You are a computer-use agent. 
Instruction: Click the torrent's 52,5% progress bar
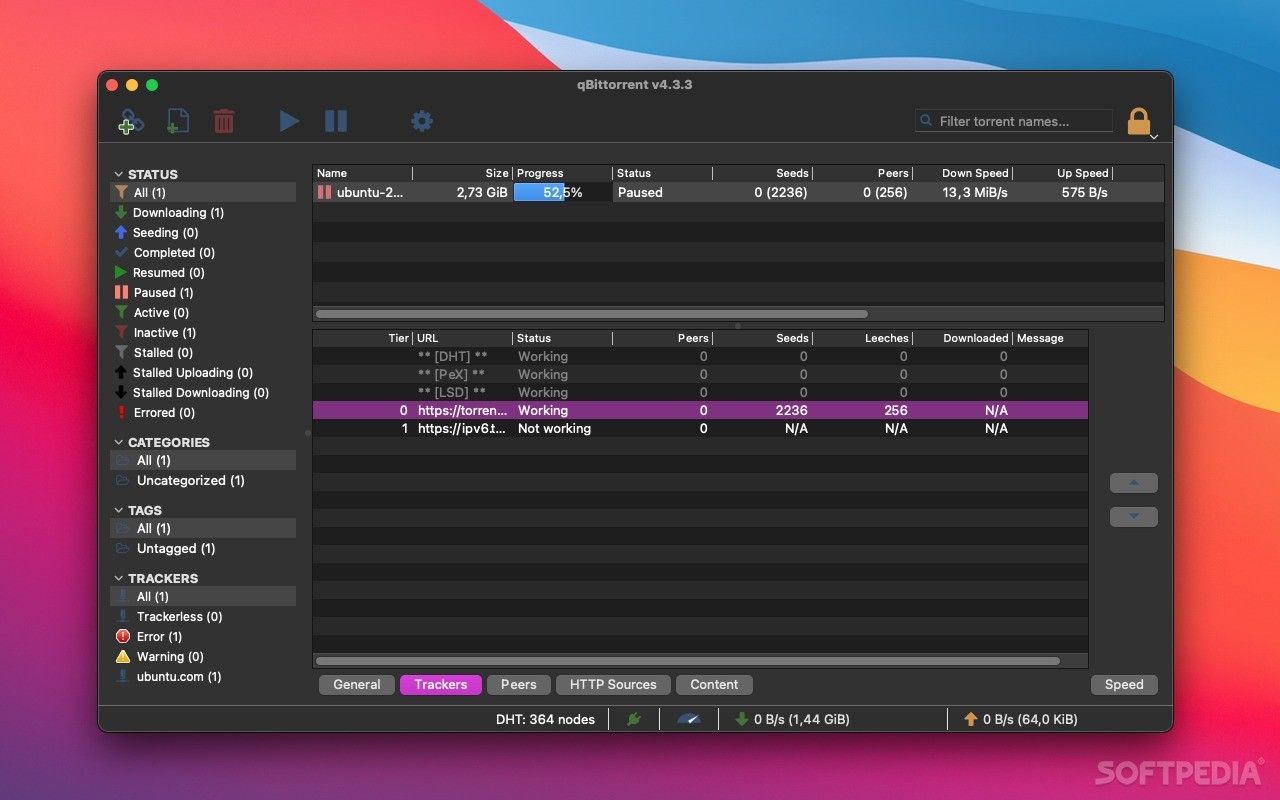coord(563,192)
